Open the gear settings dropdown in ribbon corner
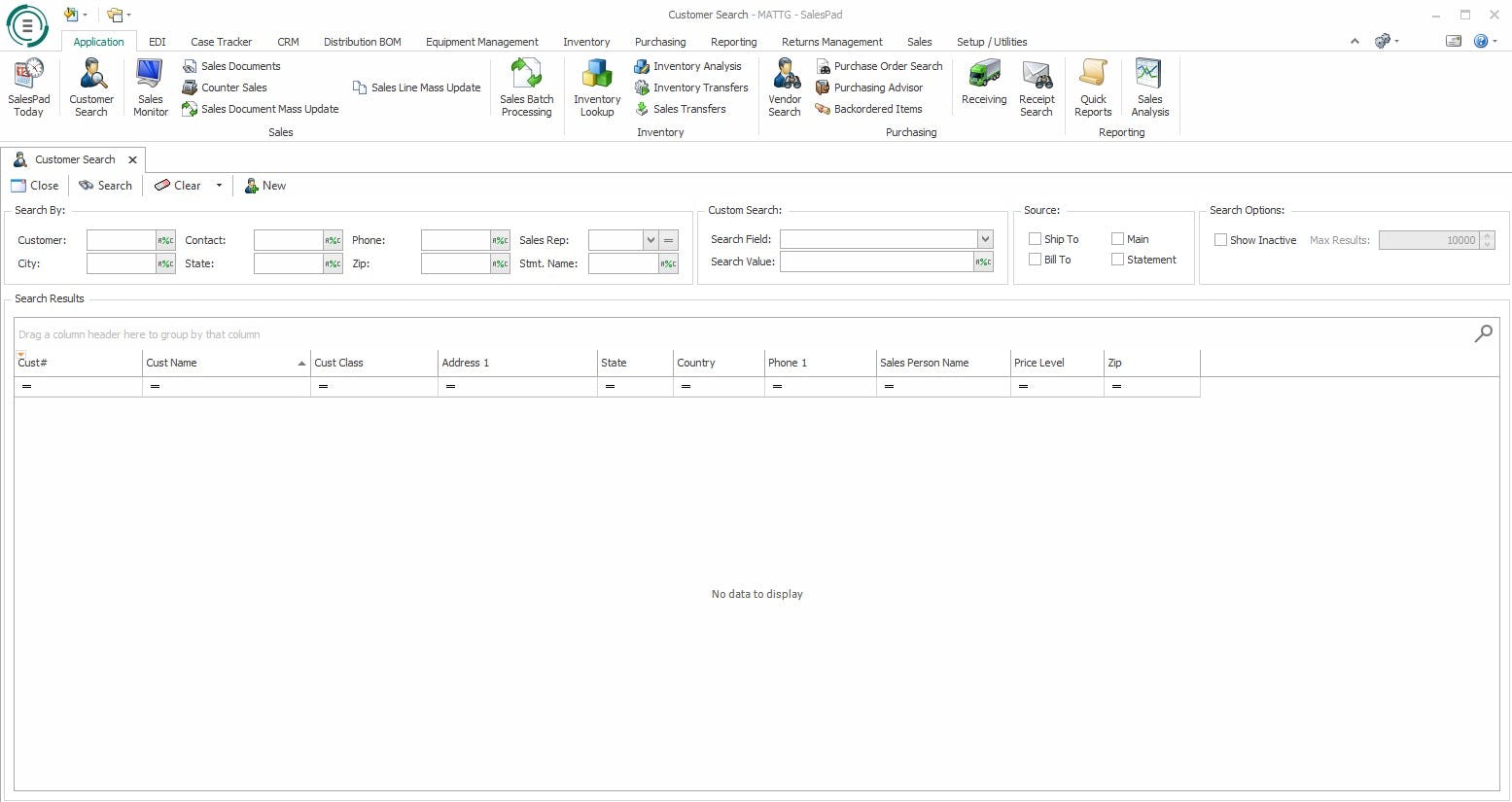 (x=1387, y=41)
